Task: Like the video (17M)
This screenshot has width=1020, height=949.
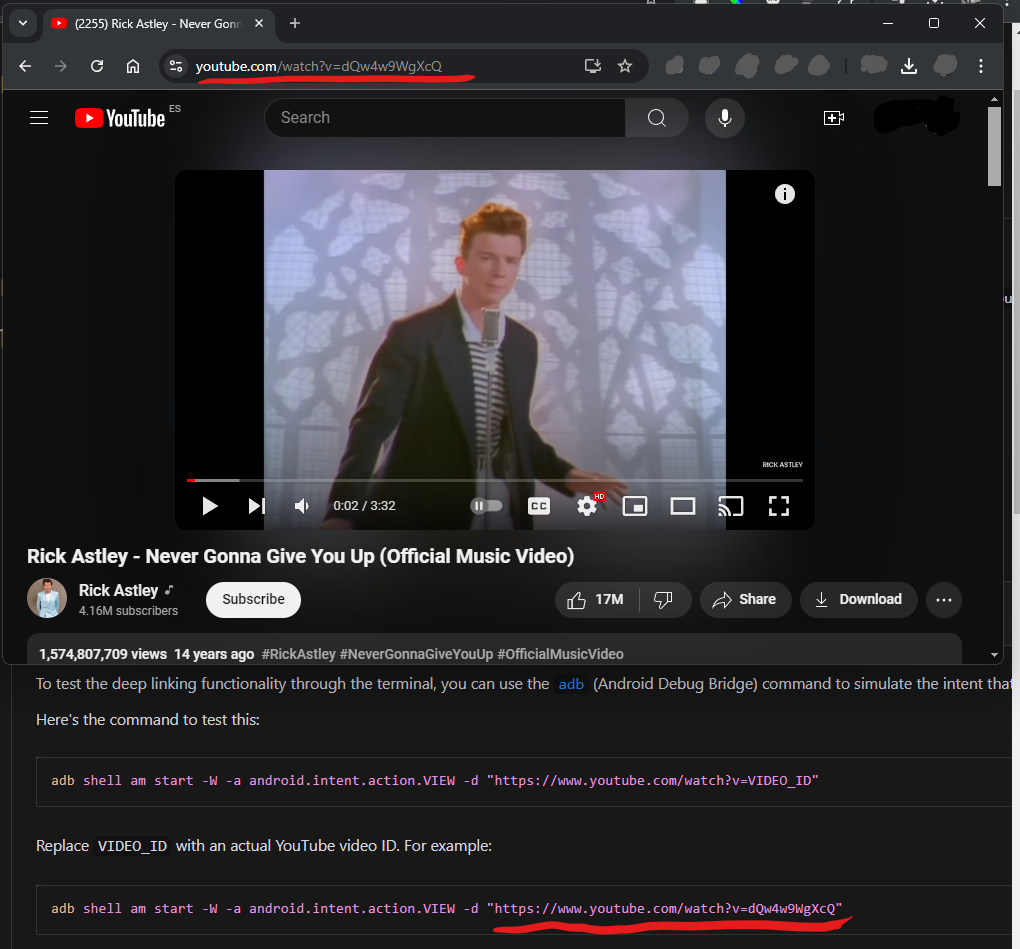Action: click(x=596, y=600)
